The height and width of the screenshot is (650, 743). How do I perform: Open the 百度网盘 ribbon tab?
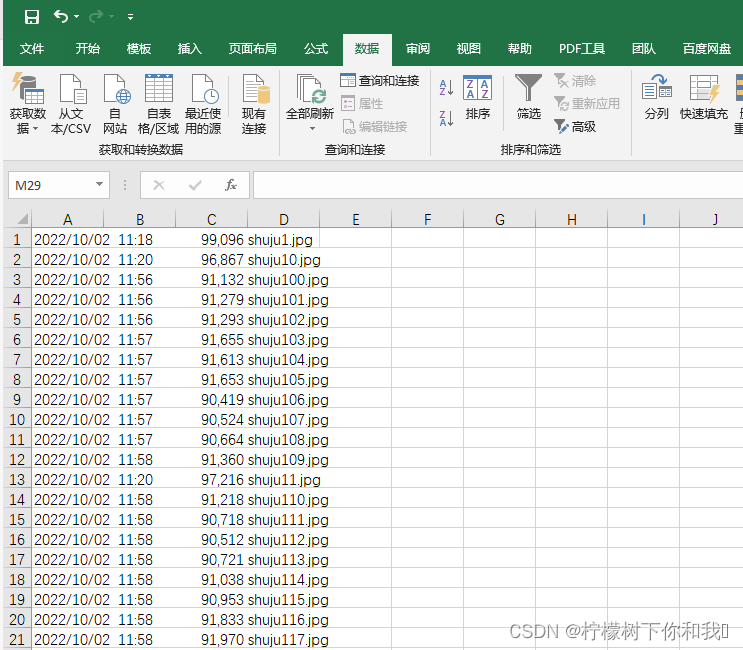[707, 49]
